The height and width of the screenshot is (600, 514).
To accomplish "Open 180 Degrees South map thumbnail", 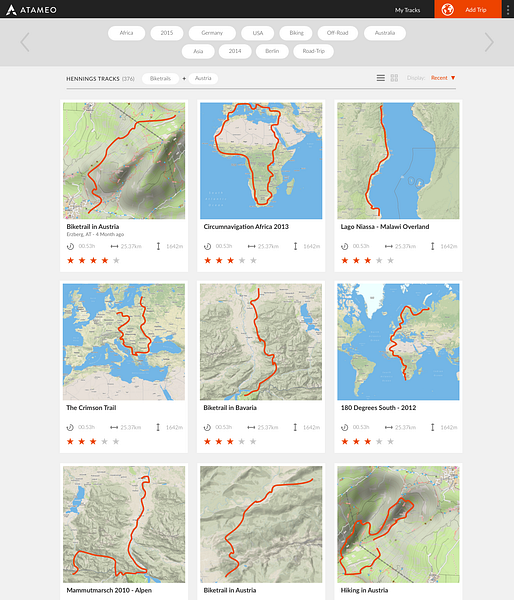I will click(x=398, y=342).
